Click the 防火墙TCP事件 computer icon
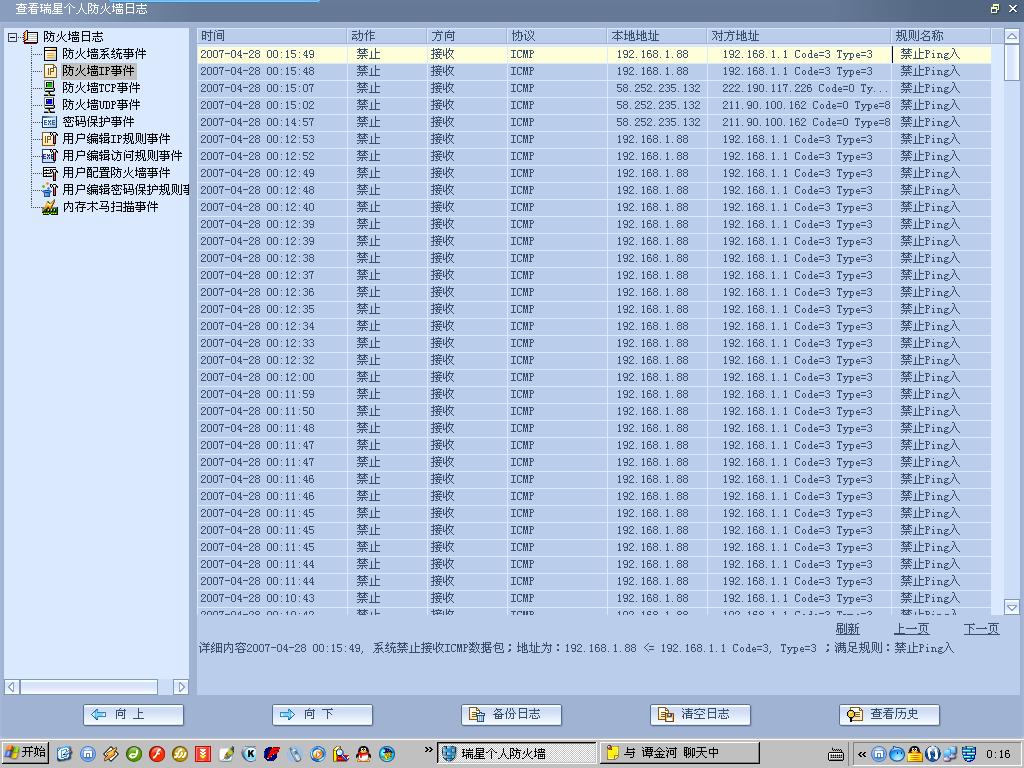The width and height of the screenshot is (1024, 768). click(x=50, y=88)
